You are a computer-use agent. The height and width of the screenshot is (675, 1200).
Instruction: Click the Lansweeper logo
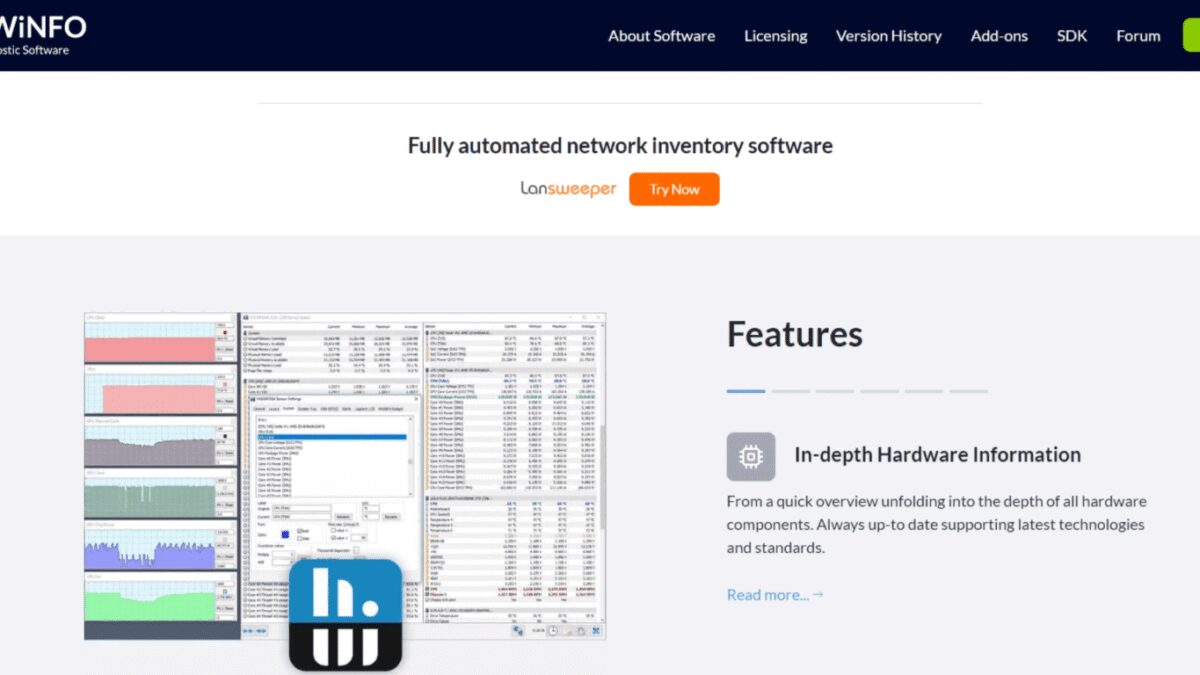tap(568, 189)
